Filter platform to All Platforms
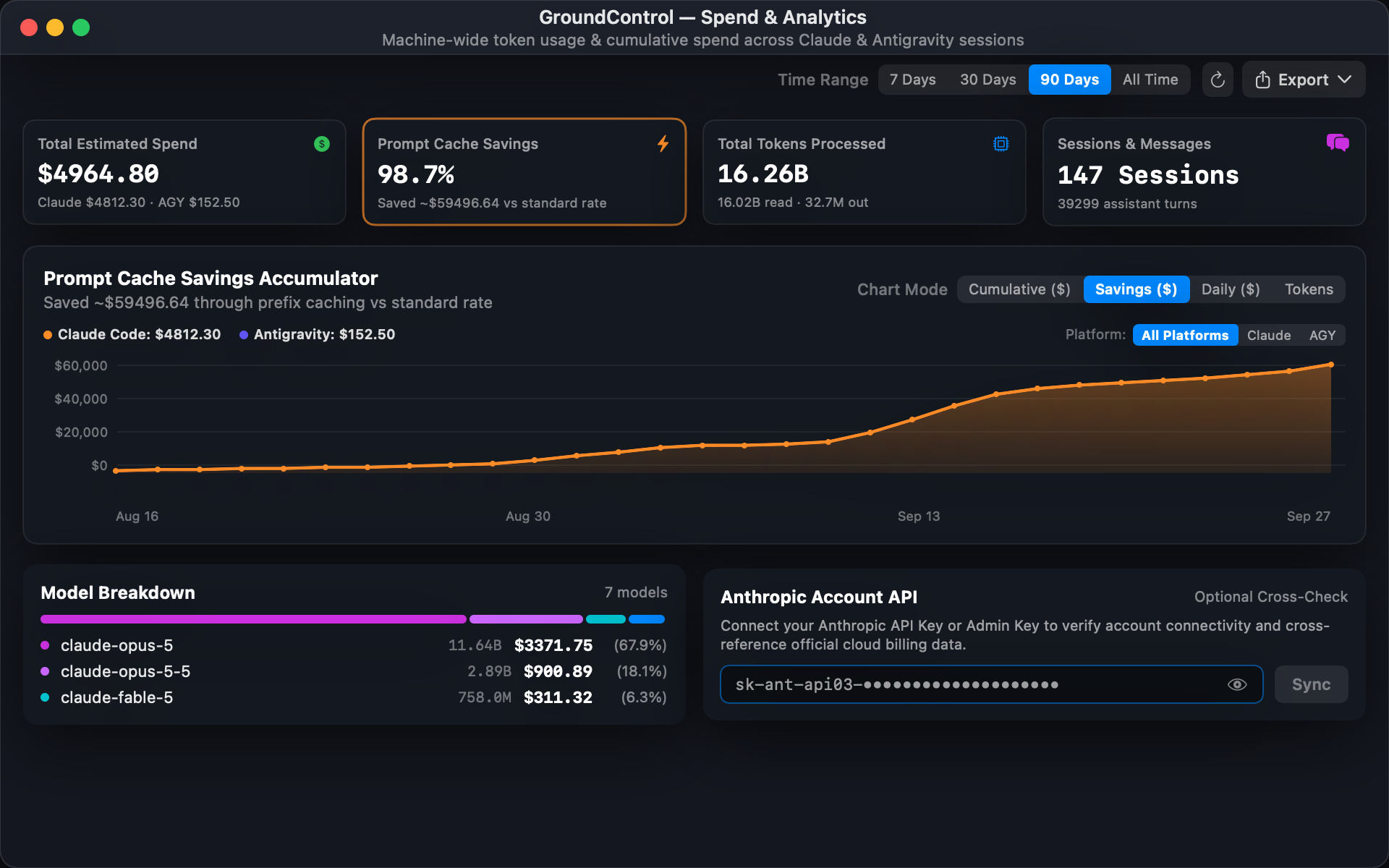Image resolution: width=1389 pixels, height=868 pixels. [x=1185, y=335]
